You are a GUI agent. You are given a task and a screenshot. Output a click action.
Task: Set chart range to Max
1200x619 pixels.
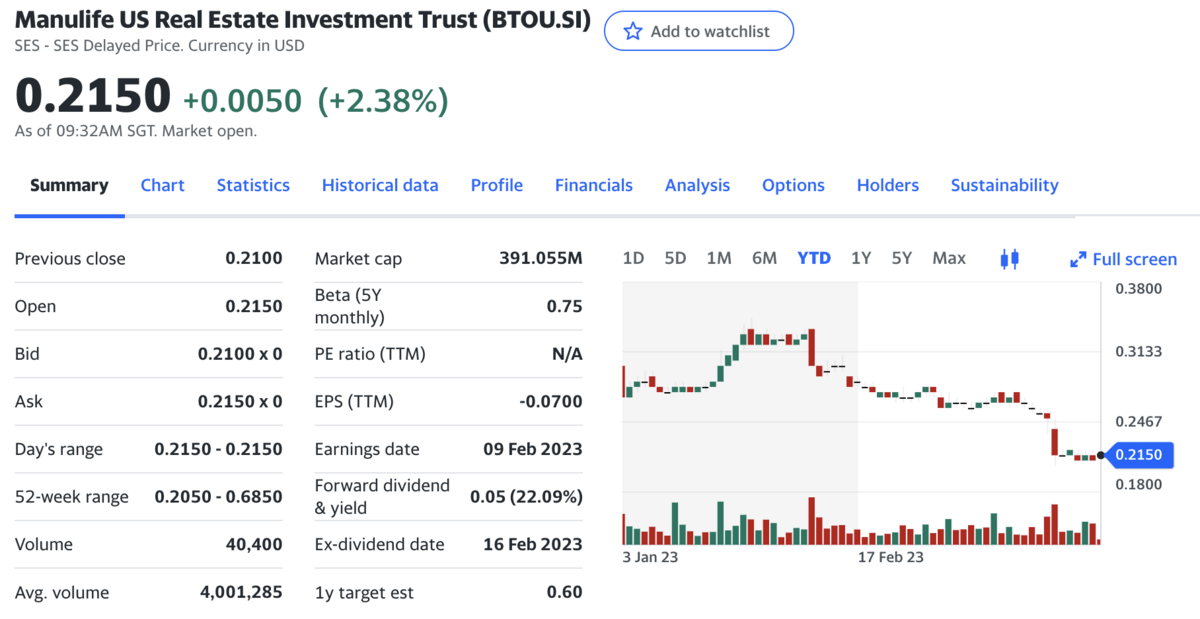click(949, 258)
